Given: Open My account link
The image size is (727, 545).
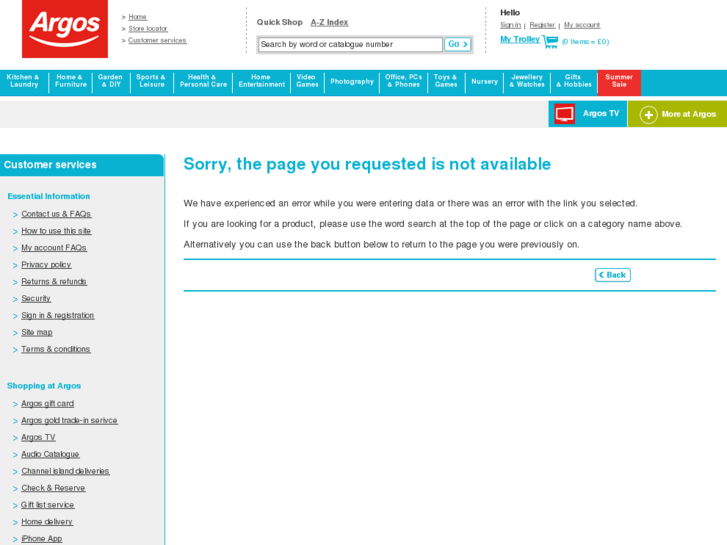Looking at the screenshot, I should [x=582, y=25].
